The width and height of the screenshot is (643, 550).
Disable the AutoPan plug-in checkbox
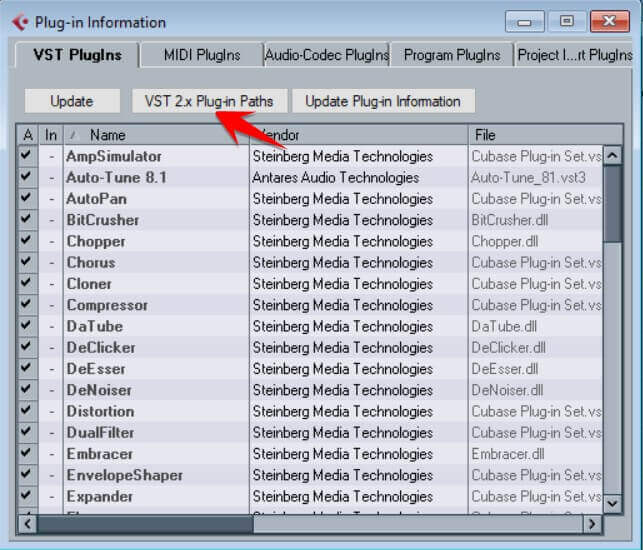(x=26, y=198)
